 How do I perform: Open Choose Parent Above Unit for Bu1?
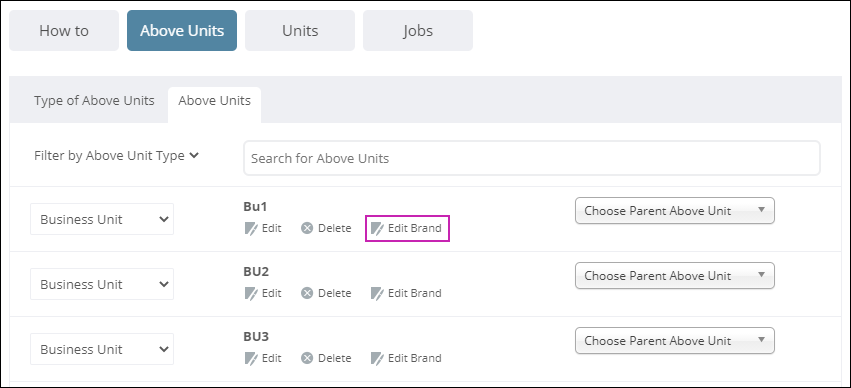tap(675, 211)
